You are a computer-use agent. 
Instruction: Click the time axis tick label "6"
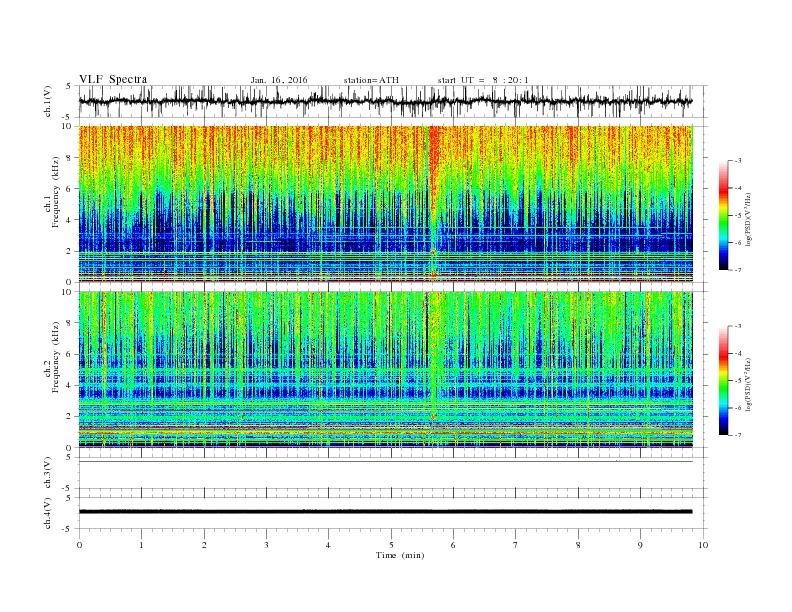tap(453, 545)
